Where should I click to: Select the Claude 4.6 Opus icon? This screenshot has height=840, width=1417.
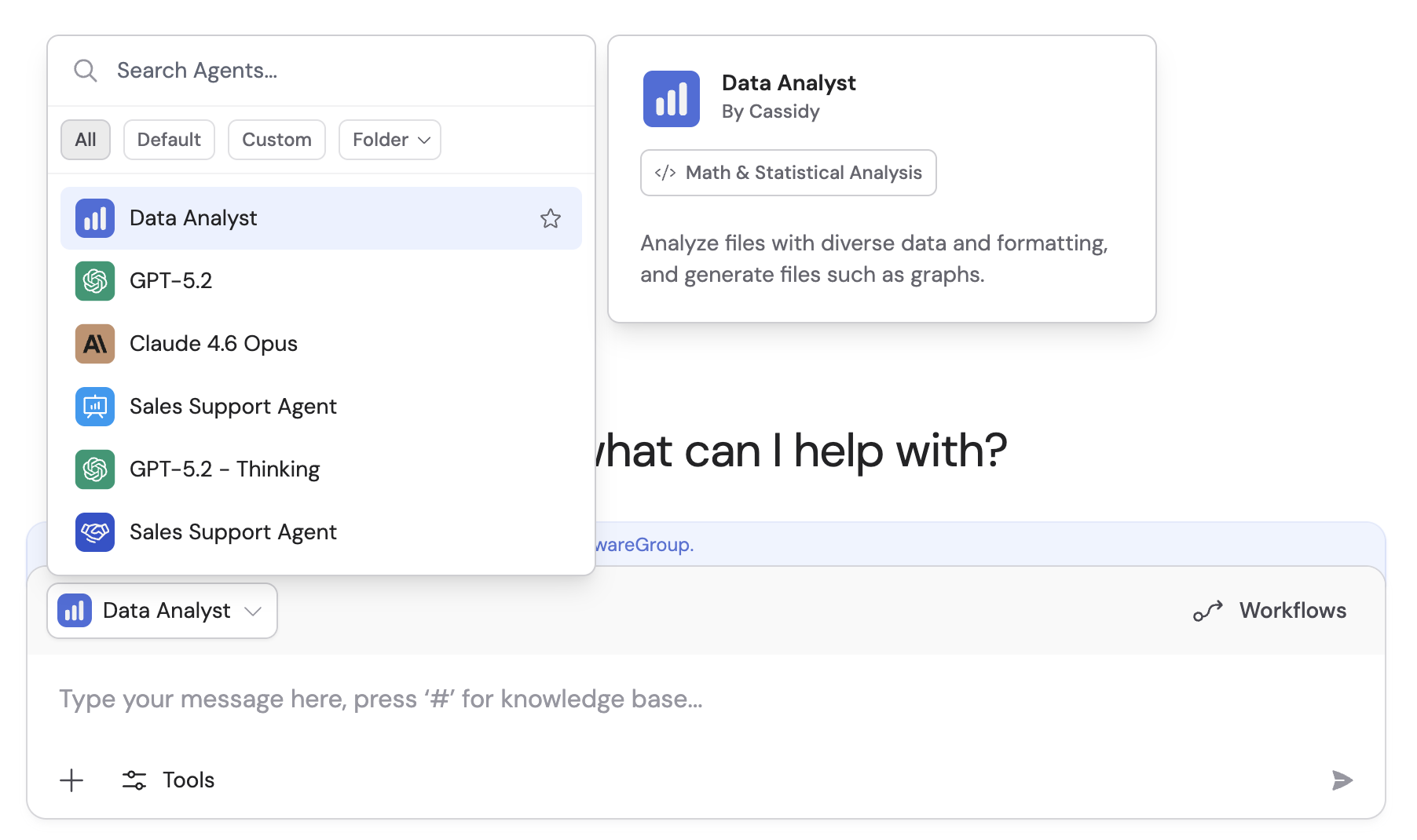point(94,343)
